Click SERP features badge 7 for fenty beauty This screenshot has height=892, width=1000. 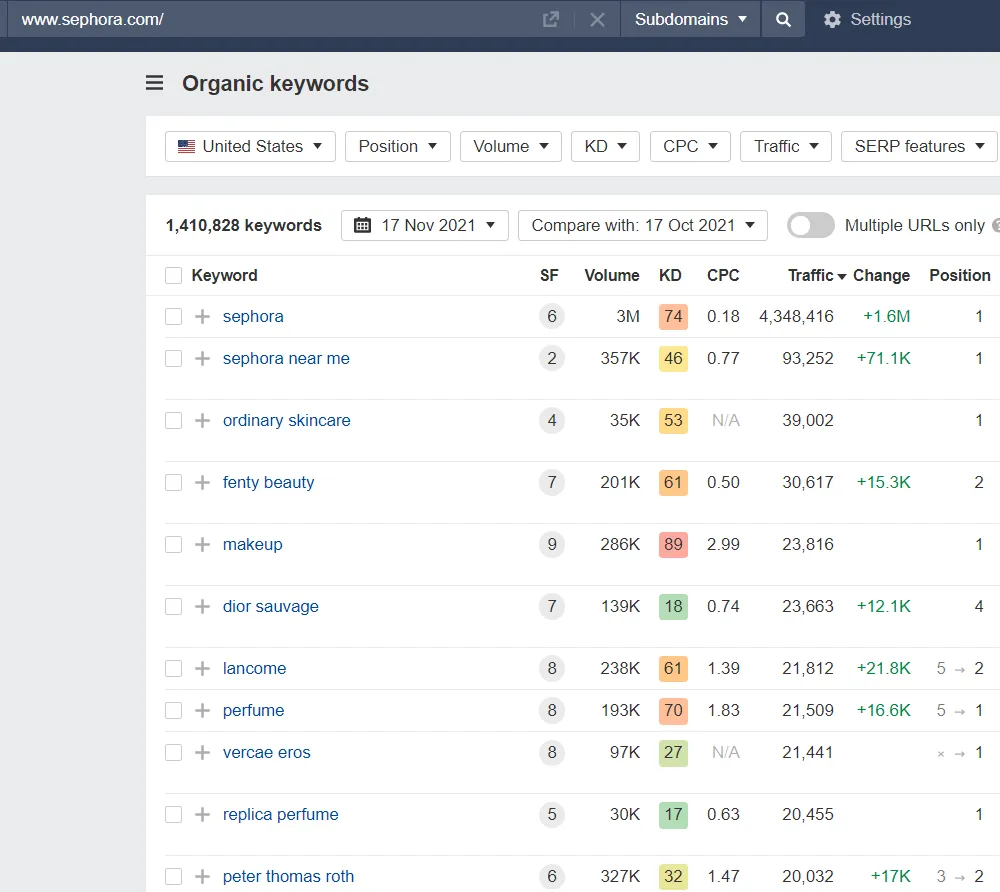click(x=551, y=482)
